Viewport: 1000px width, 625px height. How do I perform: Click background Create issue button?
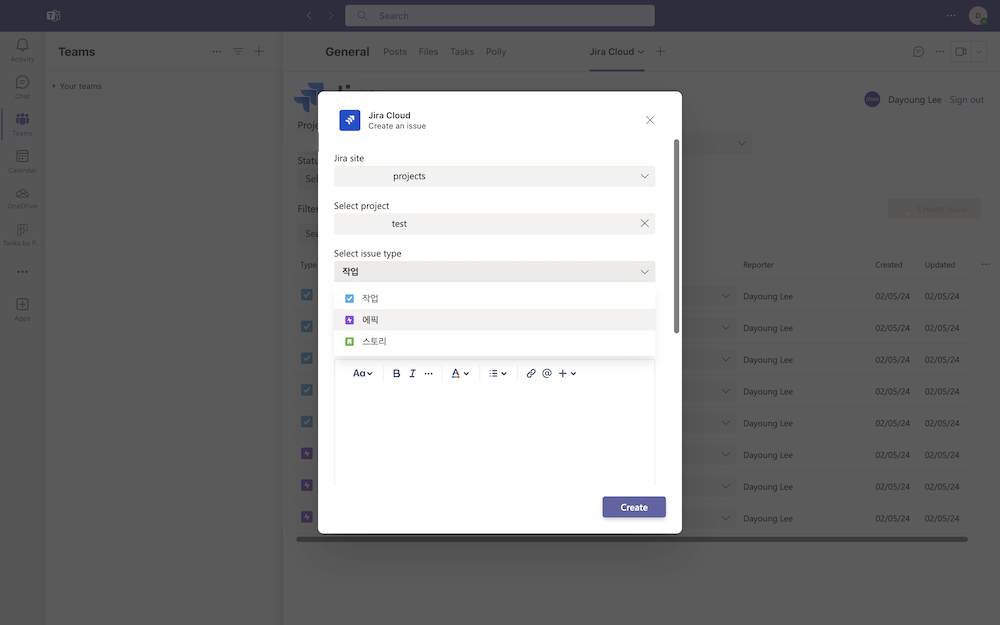[x=934, y=209]
